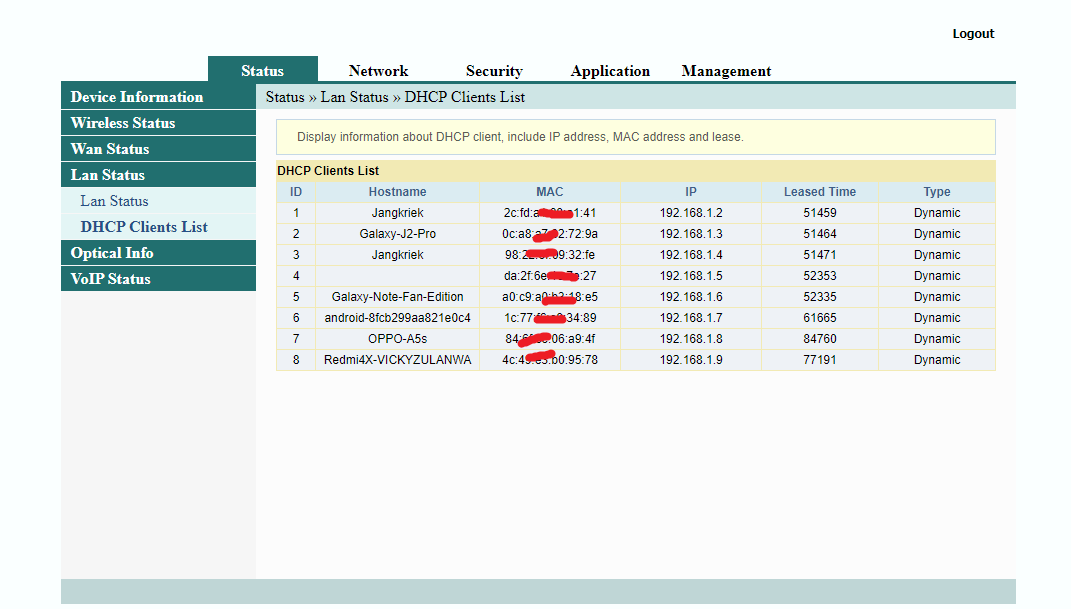Click the DHCP Clients List table title
The height and width of the screenshot is (609, 1071).
pyautogui.click(x=328, y=171)
